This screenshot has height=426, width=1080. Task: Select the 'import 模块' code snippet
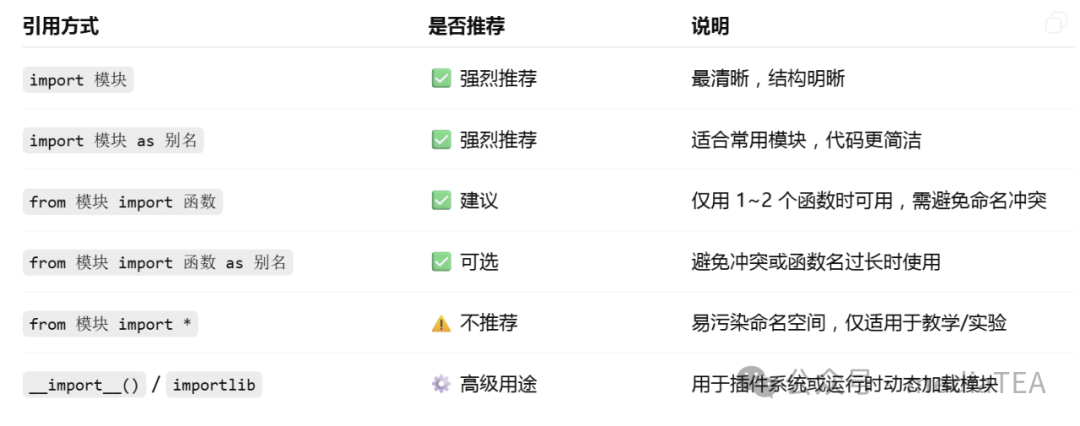pos(78,80)
